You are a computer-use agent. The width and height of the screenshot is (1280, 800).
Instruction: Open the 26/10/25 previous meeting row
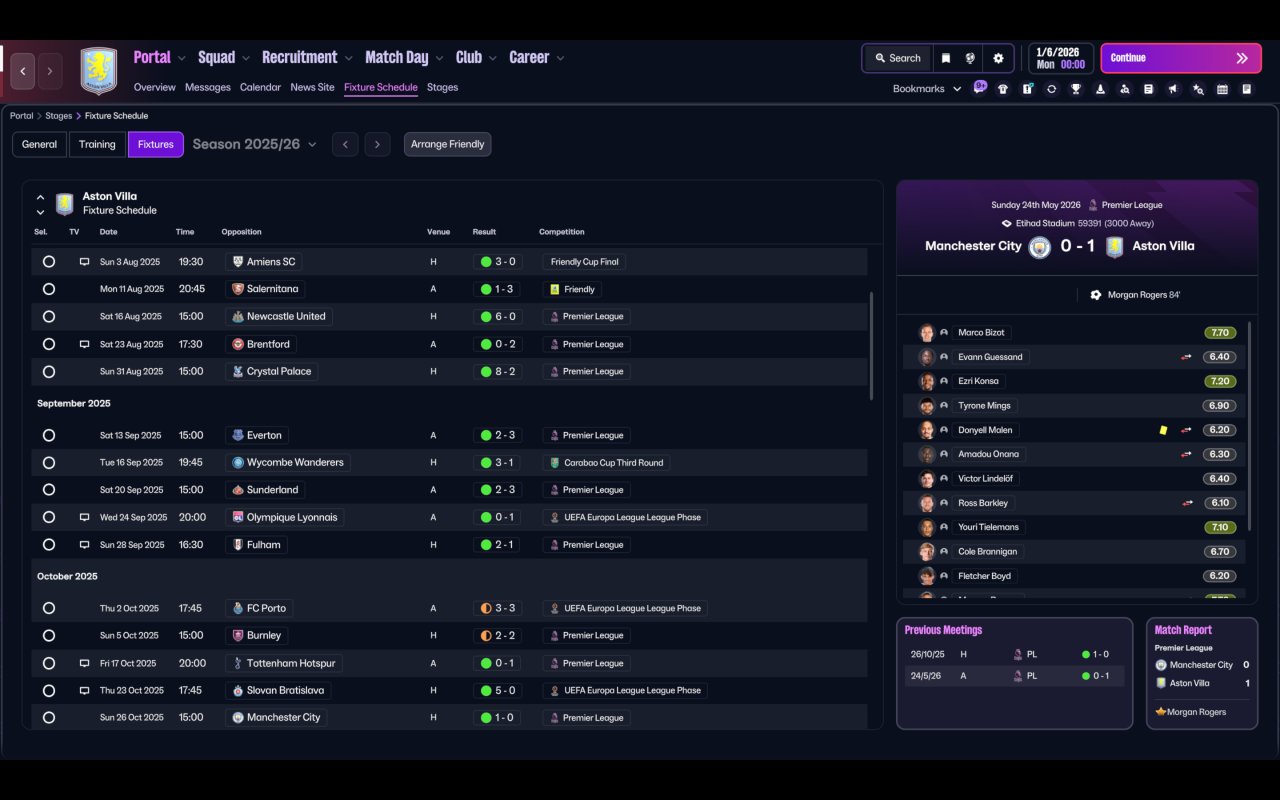pyautogui.click(x=1014, y=654)
